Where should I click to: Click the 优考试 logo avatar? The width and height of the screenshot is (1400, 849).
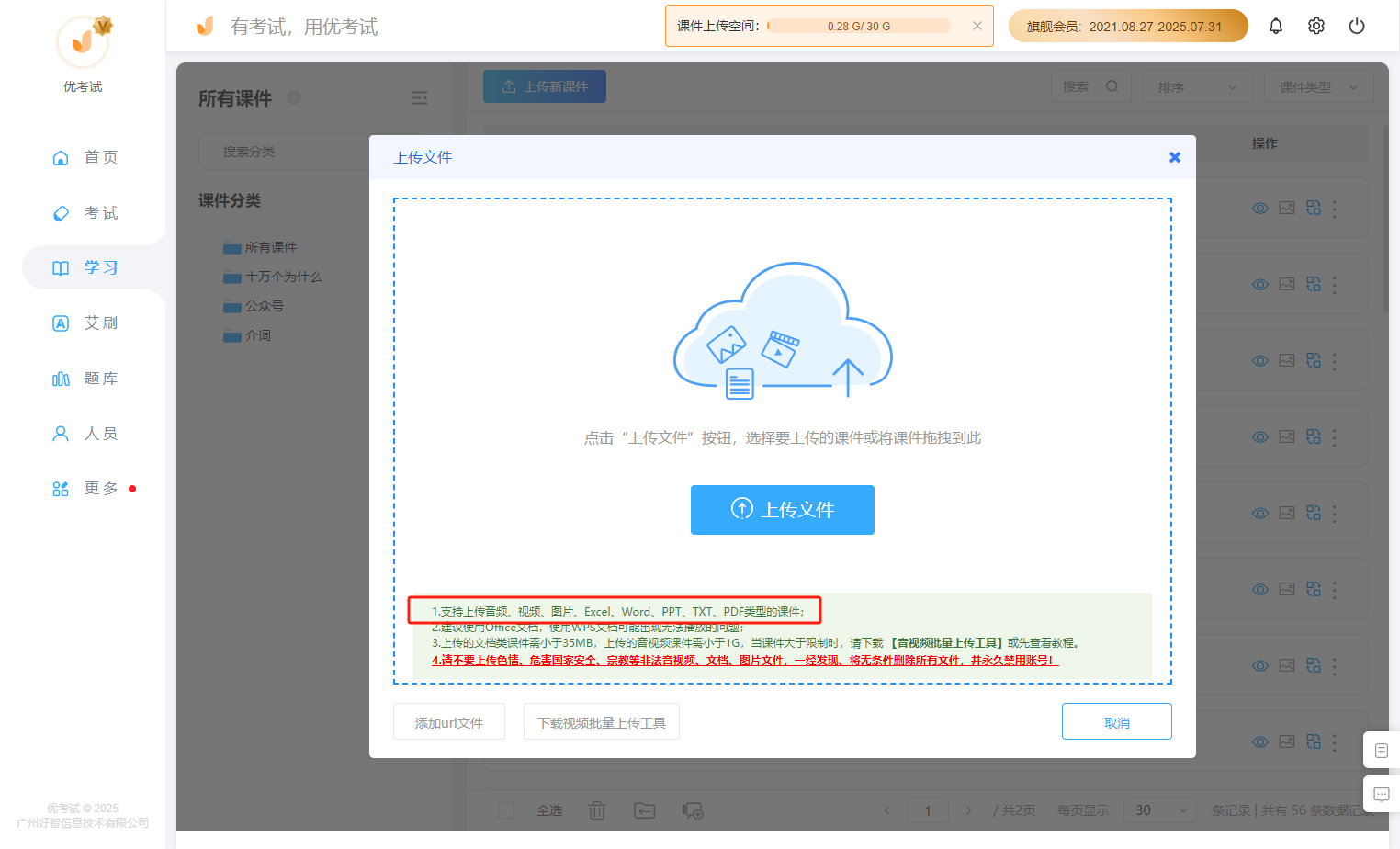click(x=84, y=42)
